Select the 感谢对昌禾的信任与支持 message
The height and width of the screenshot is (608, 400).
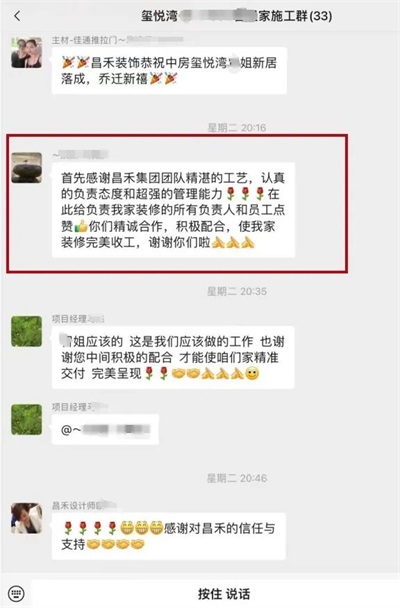169,536
